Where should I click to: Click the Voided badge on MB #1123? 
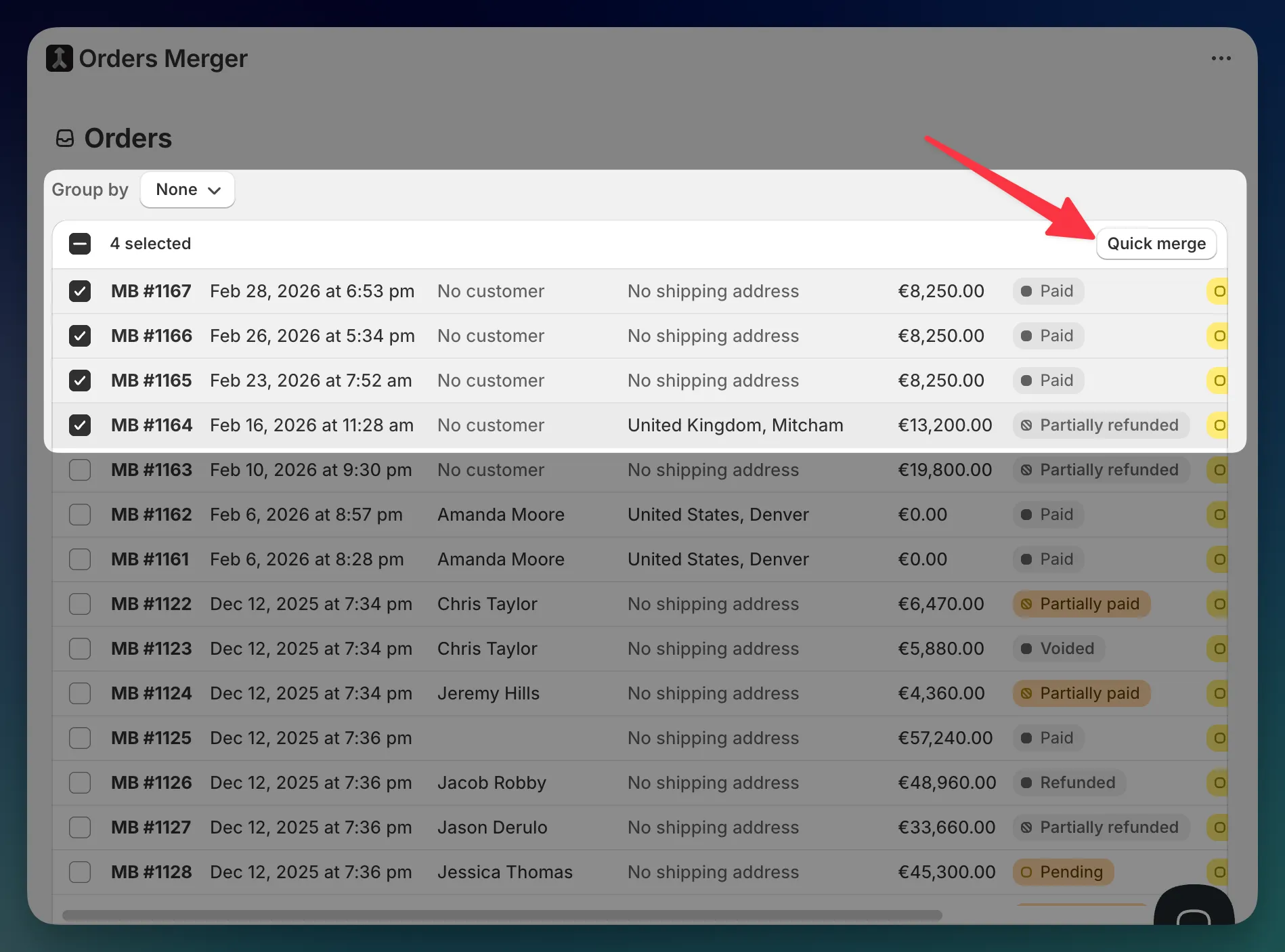pos(1058,649)
